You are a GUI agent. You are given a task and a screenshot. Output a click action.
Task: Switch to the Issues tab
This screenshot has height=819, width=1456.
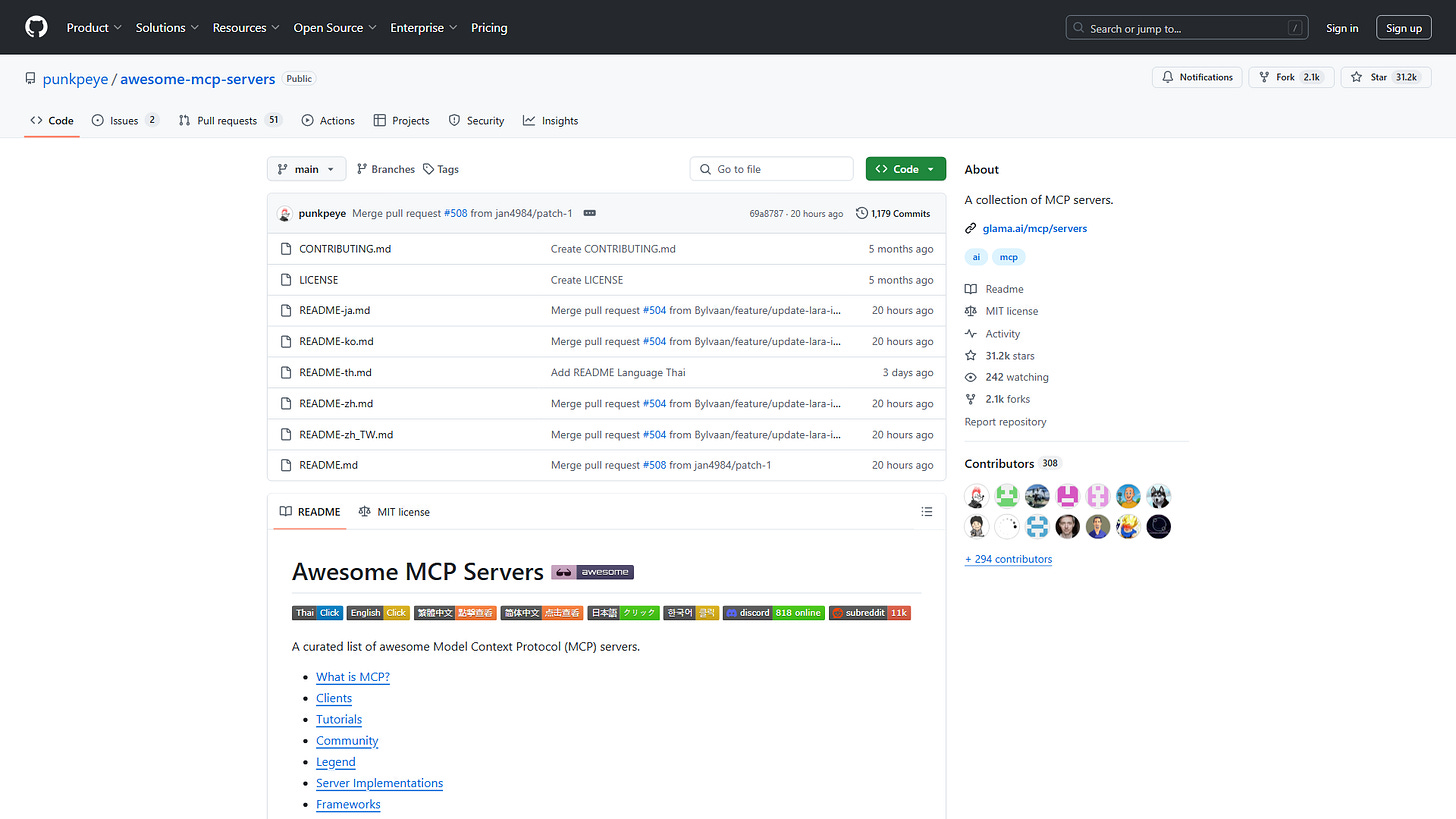point(125,120)
